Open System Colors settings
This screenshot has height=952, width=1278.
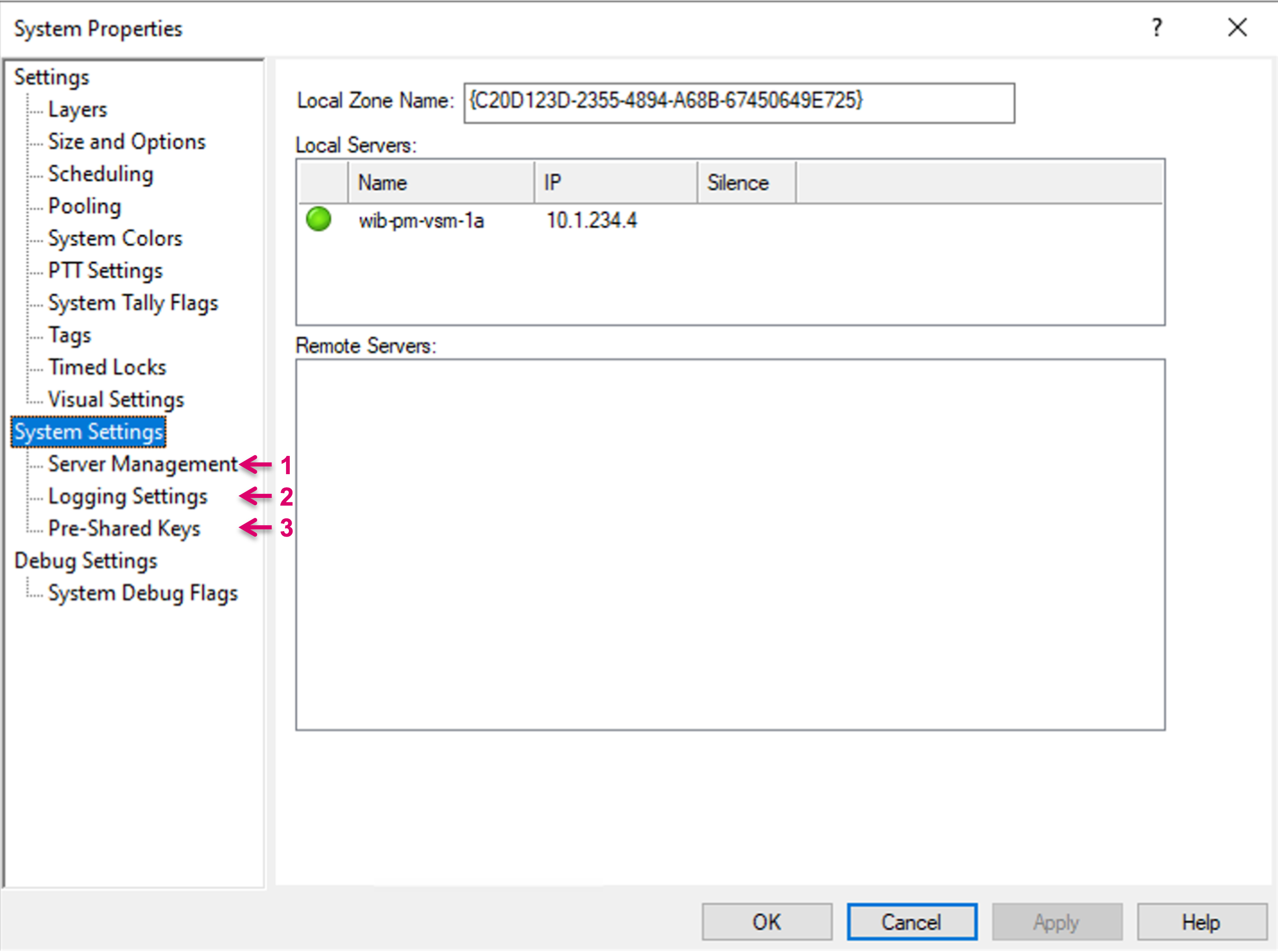click(115, 239)
